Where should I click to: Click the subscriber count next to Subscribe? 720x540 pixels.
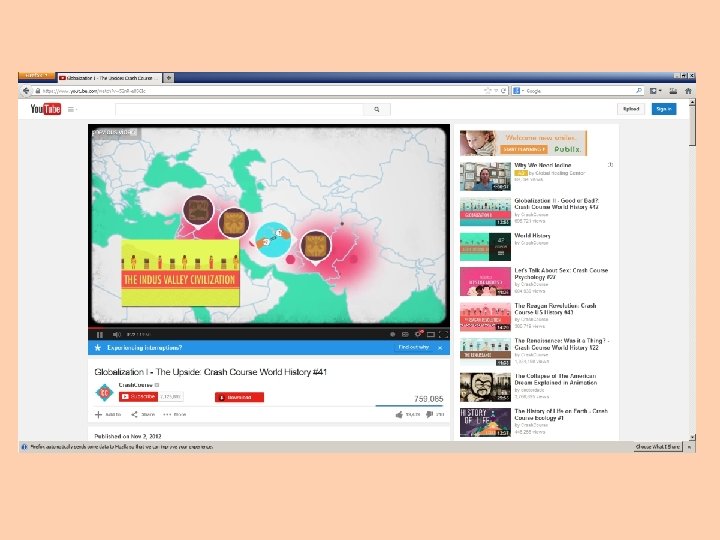(171, 397)
